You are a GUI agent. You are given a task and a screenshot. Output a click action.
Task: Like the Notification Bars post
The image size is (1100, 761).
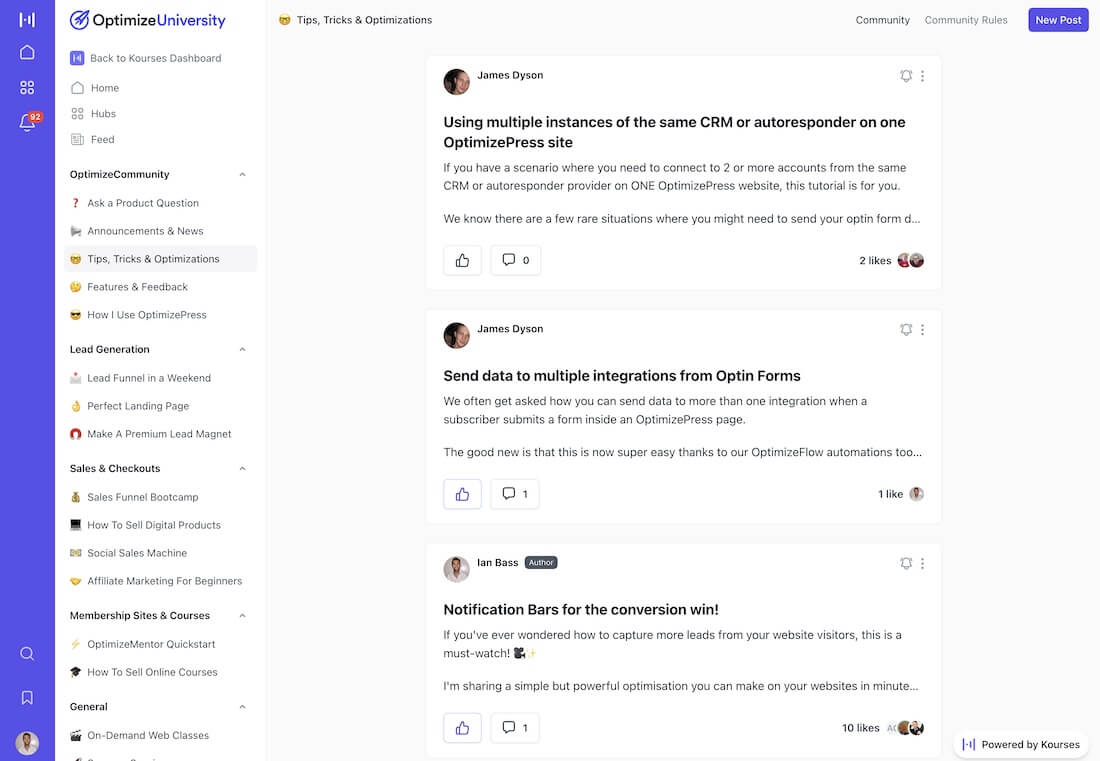pyautogui.click(x=462, y=727)
